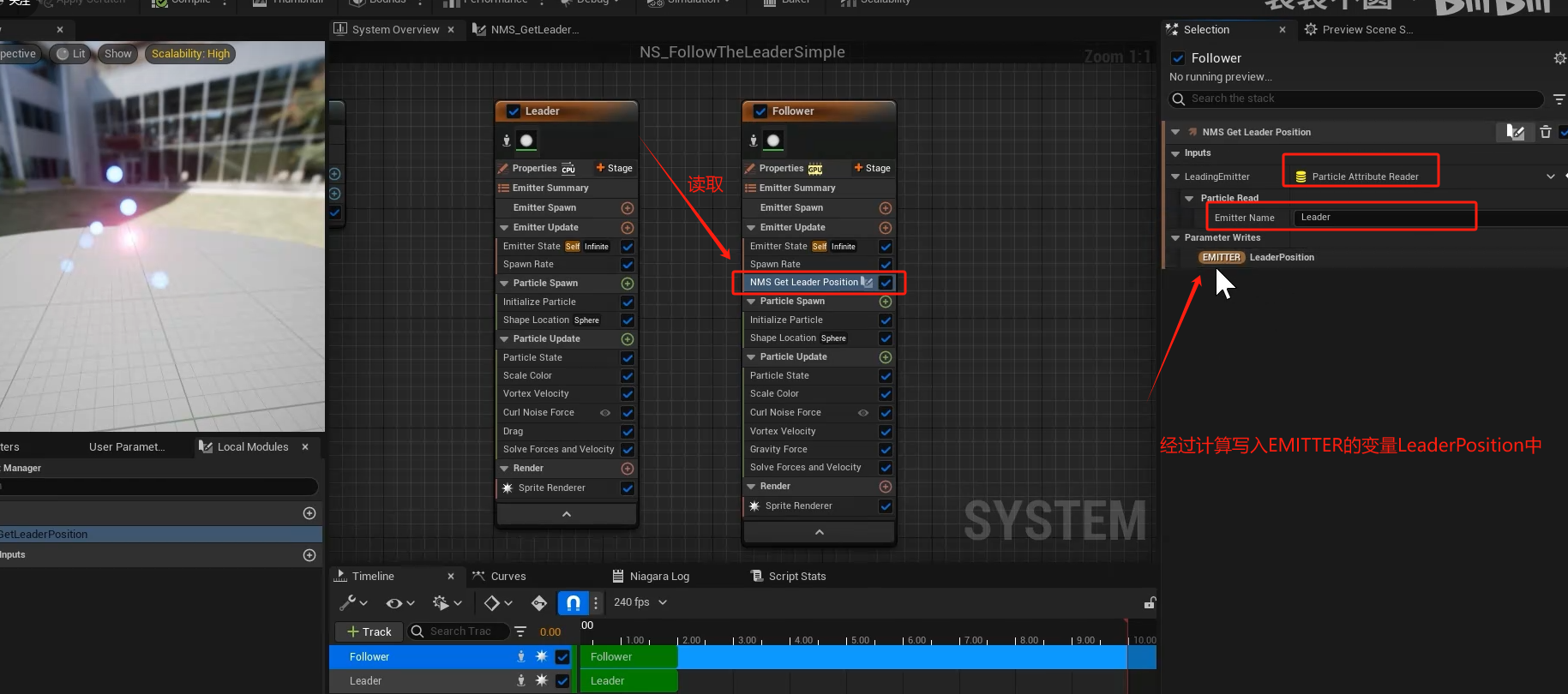Collapse Parameter Writes section

point(1175,238)
